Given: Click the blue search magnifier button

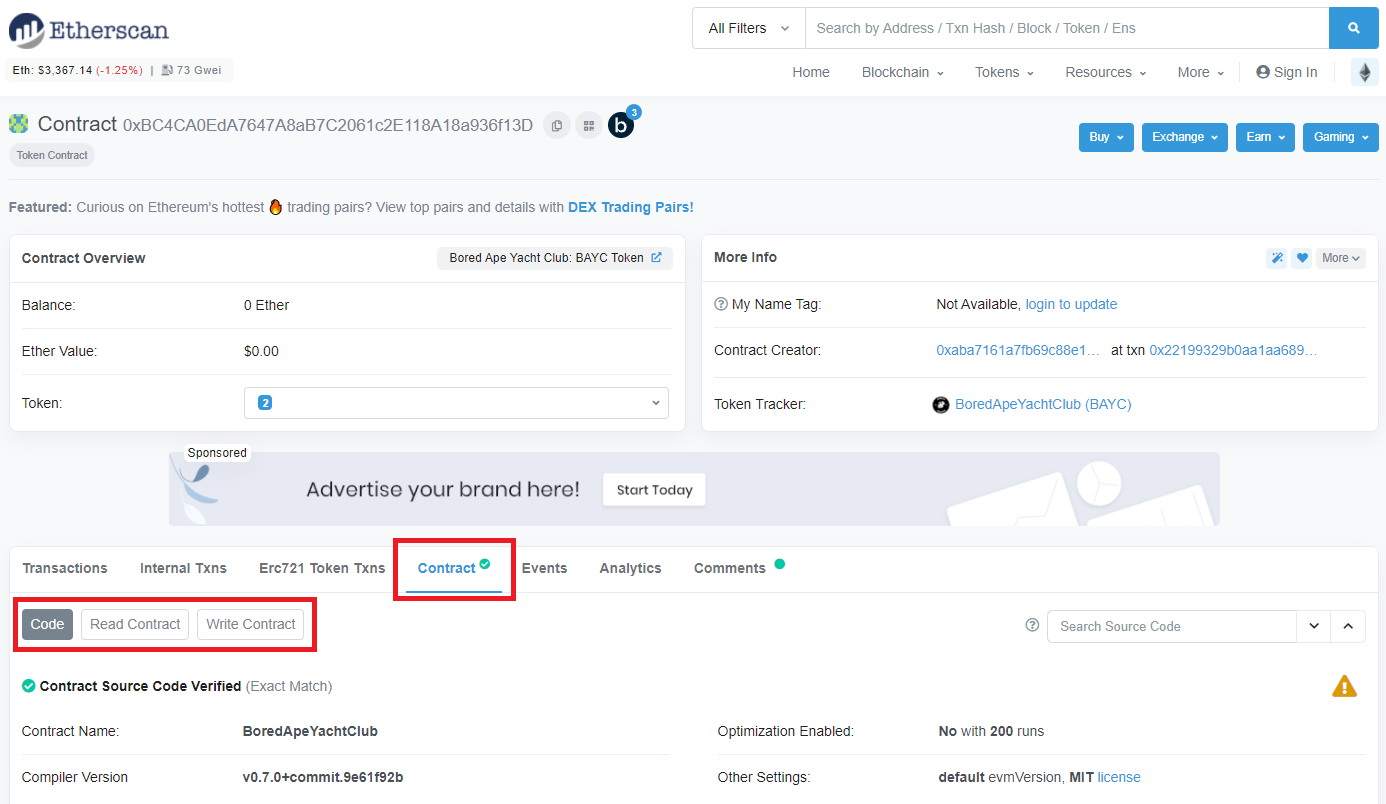Looking at the screenshot, I should pos(1354,28).
